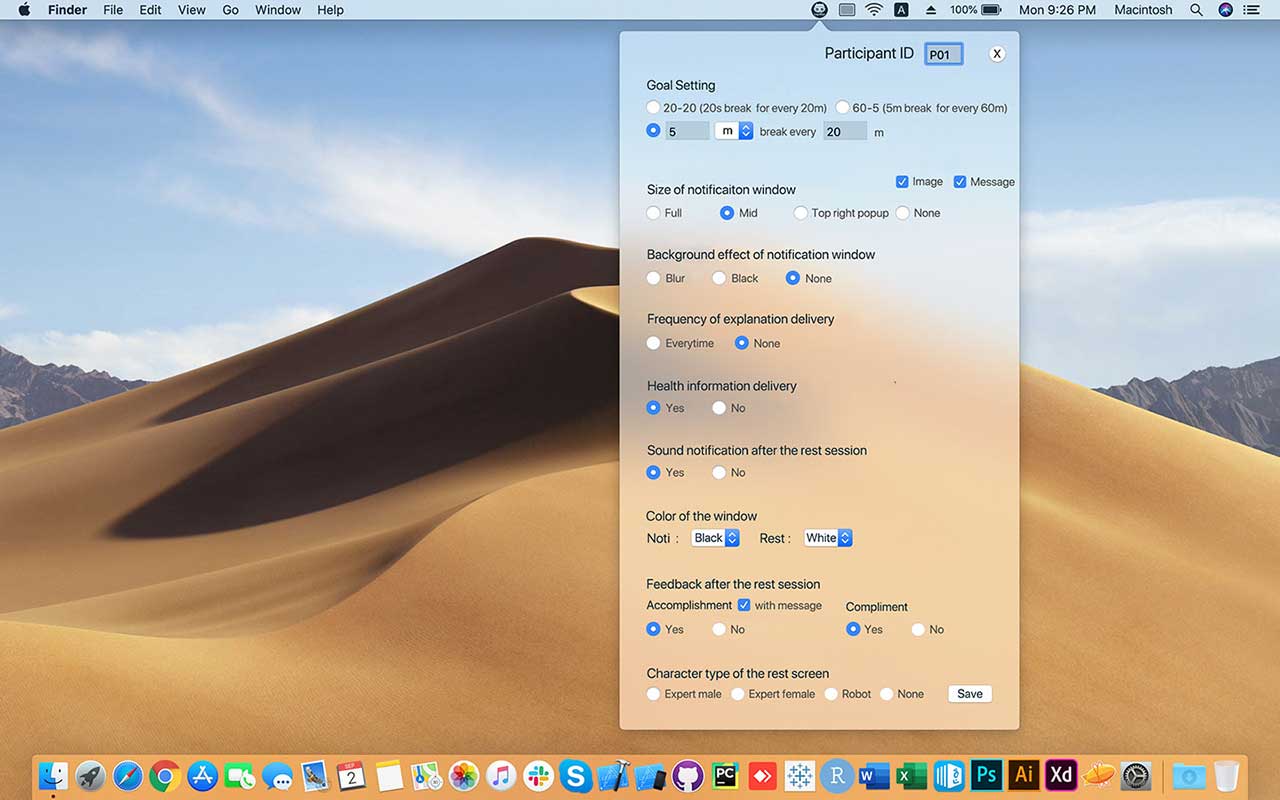Open the Rest color dropdown (White)
The height and width of the screenshot is (800, 1280).
(828, 538)
